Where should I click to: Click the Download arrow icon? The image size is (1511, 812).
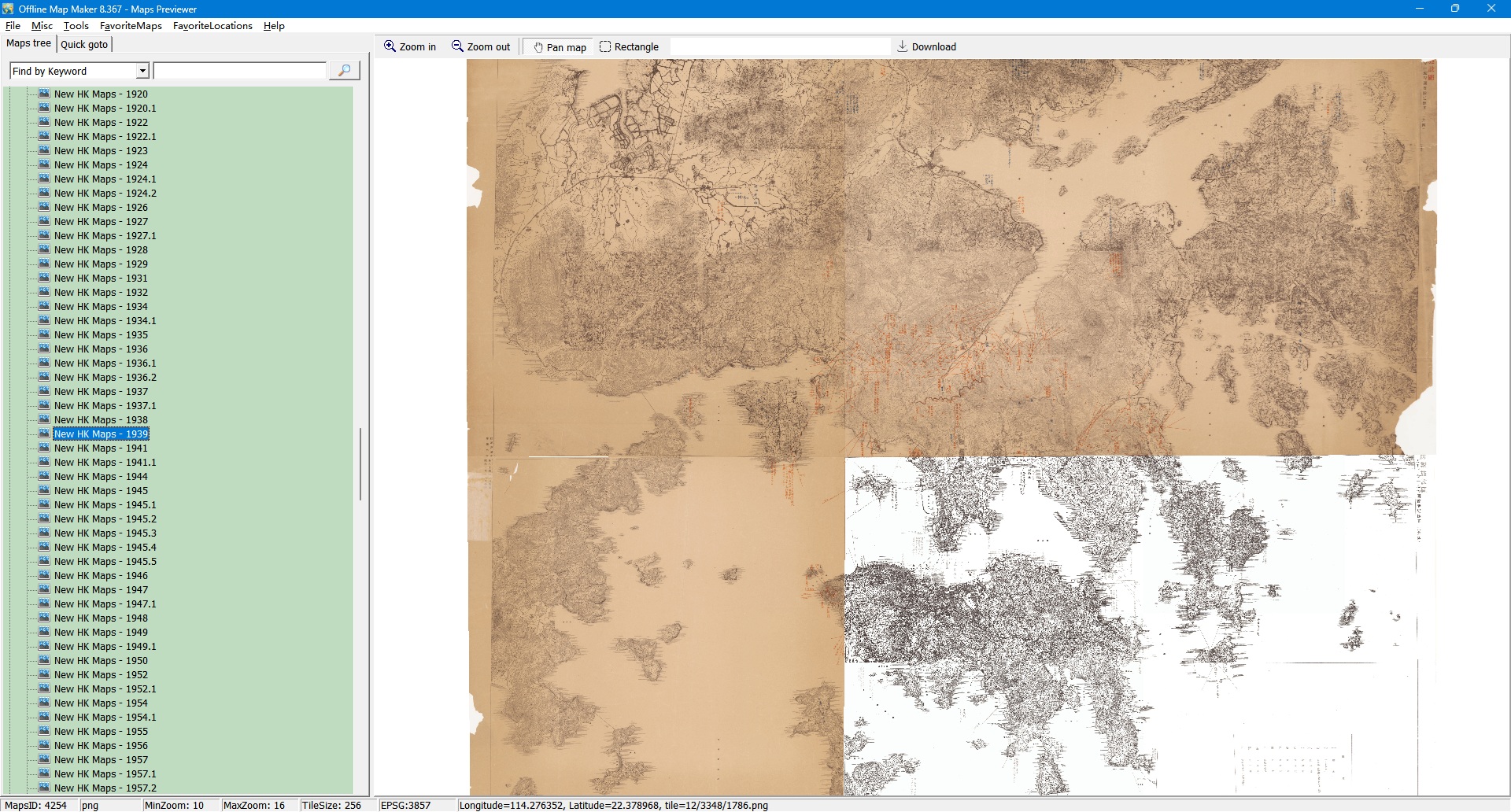coord(903,46)
